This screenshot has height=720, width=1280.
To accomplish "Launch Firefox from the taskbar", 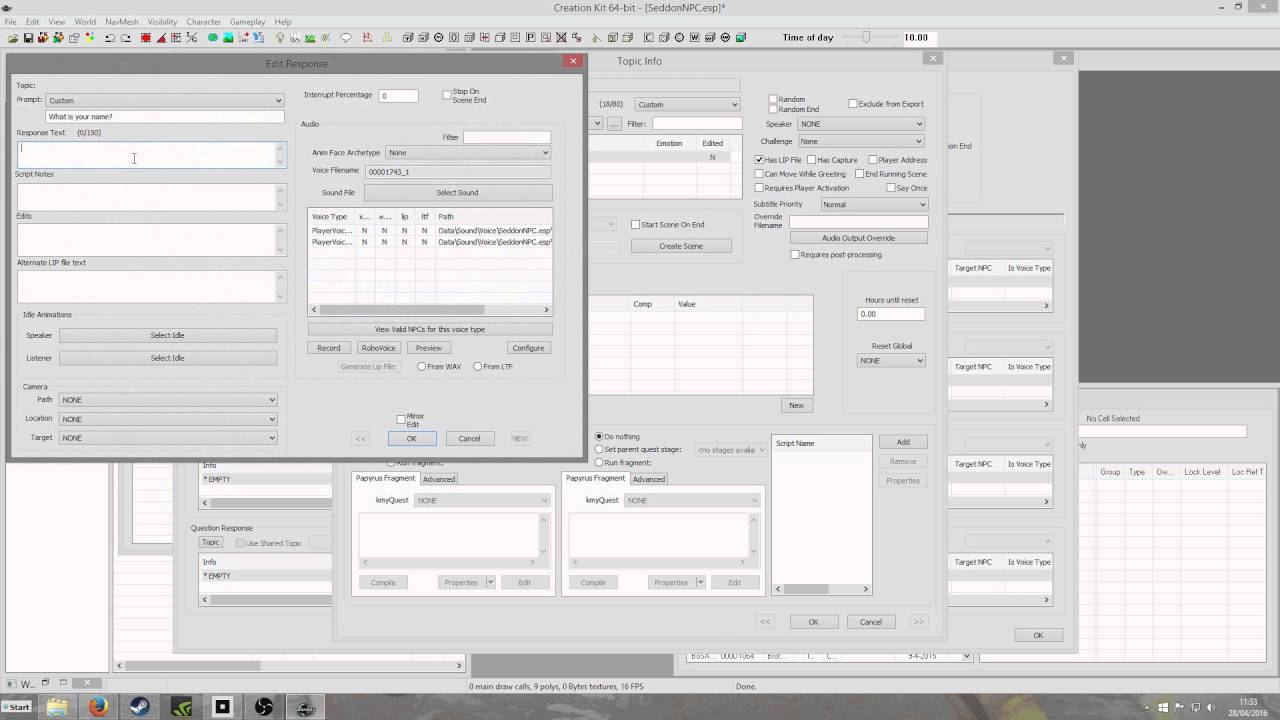I will (98, 707).
